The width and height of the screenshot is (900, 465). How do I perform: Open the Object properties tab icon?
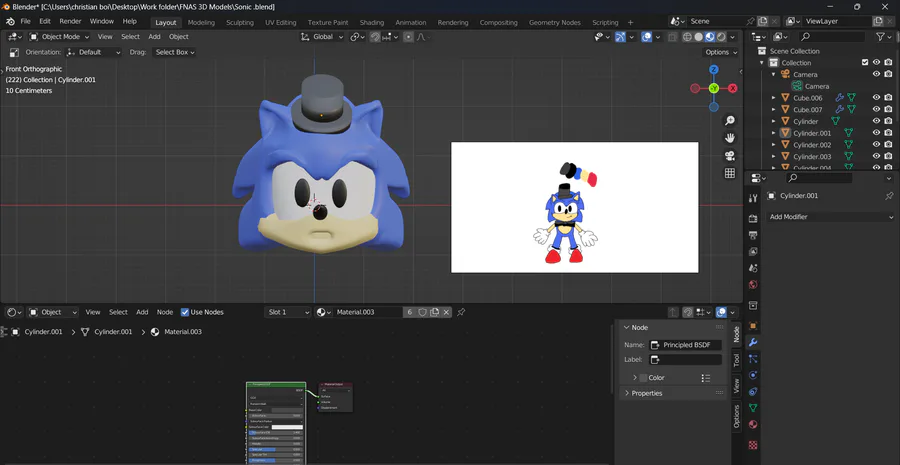click(x=753, y=326)
